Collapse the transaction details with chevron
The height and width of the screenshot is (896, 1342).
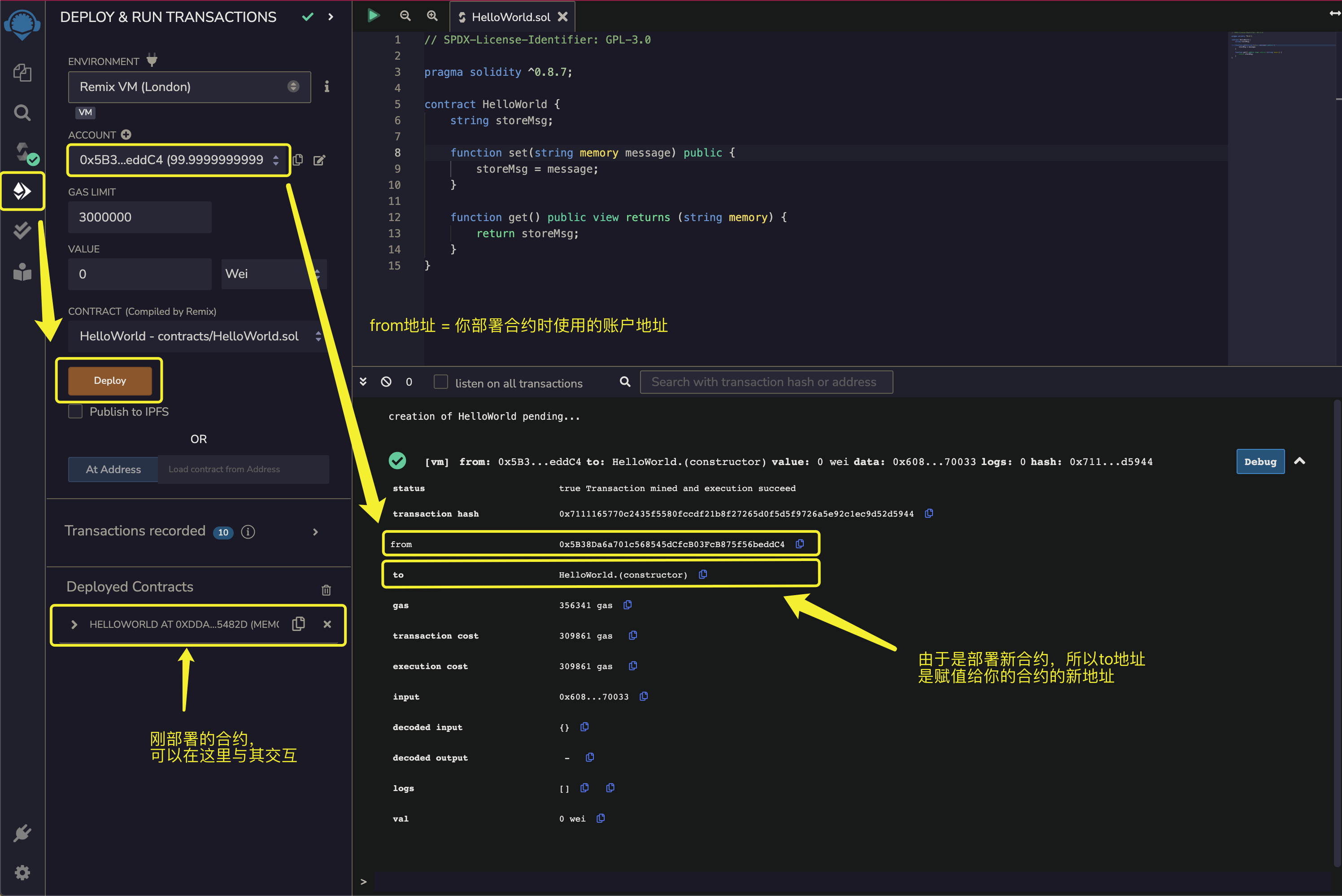[1299, 461]
